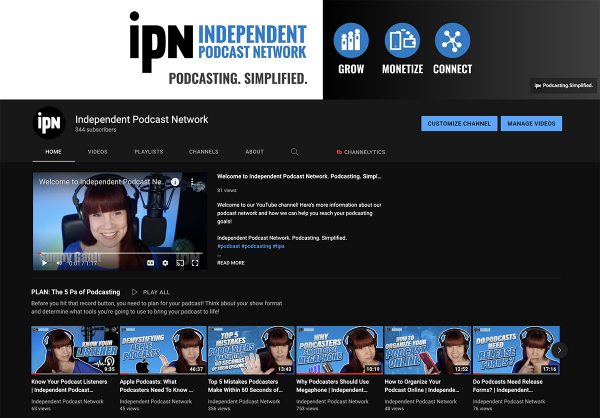Open the welcome video title link

299,176
